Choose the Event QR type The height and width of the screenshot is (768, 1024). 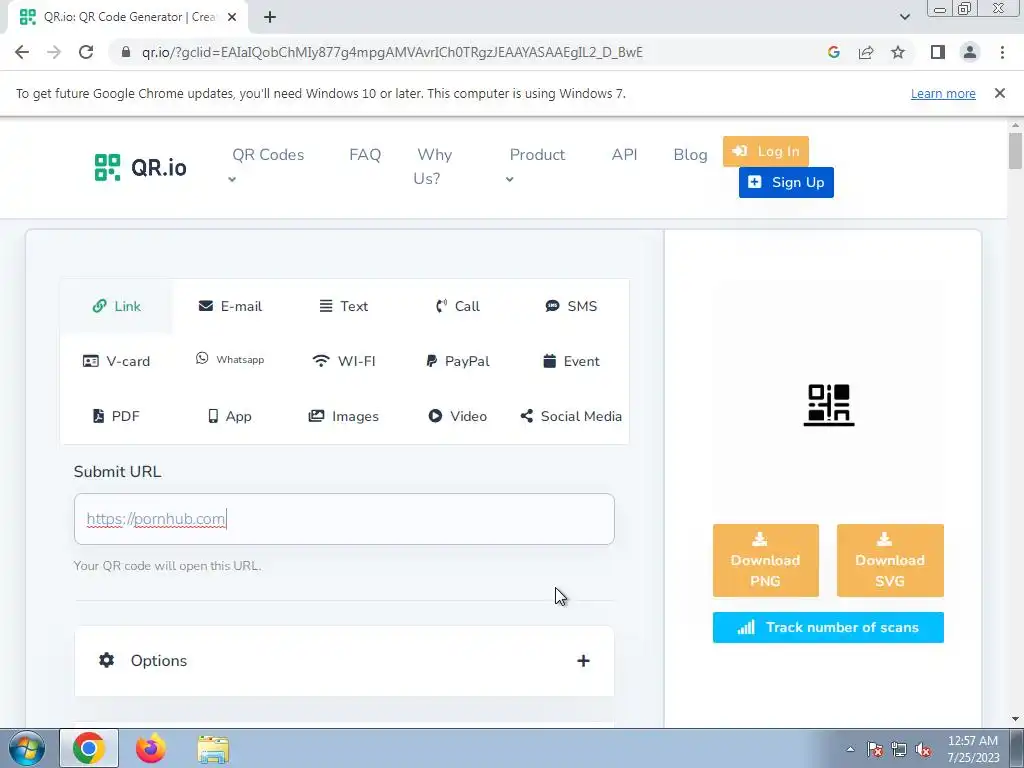tap(571, 361)
